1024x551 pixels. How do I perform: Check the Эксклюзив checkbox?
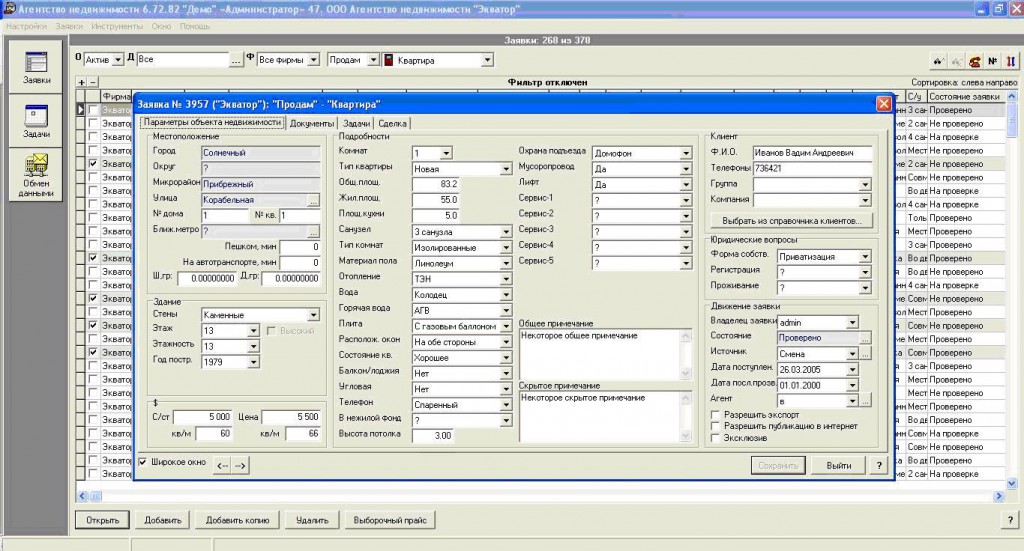(715, 437)
